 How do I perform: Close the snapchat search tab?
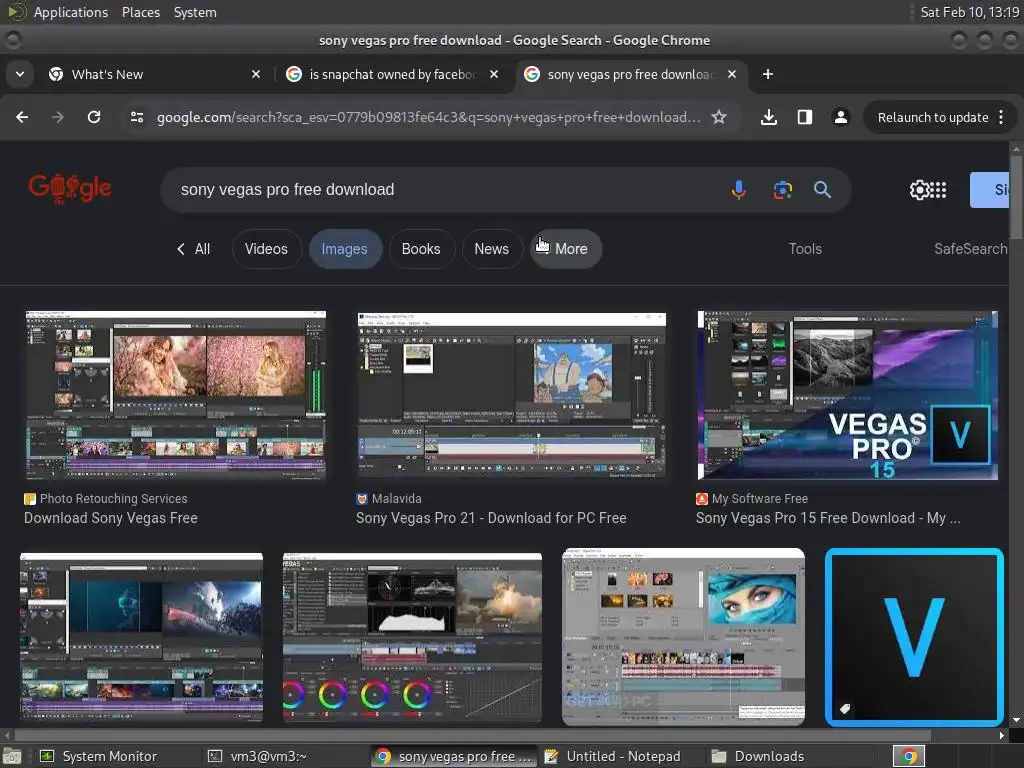click(494, 74)
